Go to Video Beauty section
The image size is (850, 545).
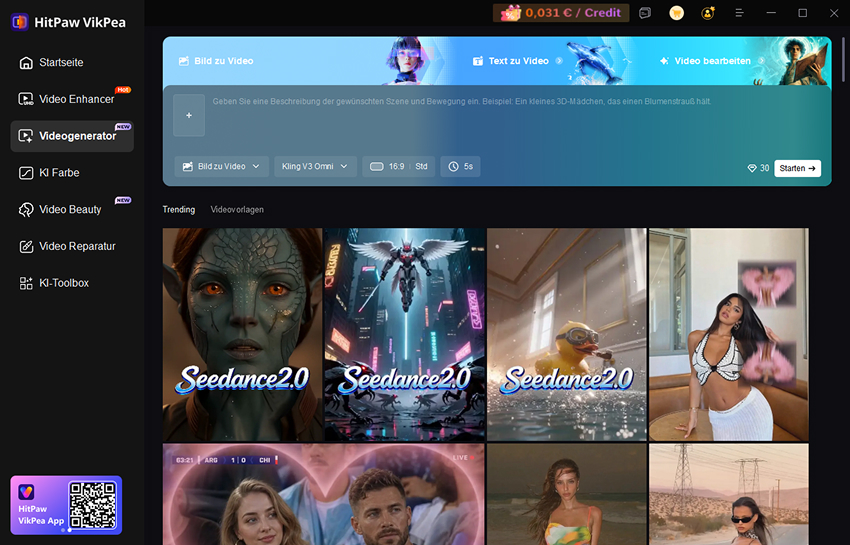[x=72, y=209]
